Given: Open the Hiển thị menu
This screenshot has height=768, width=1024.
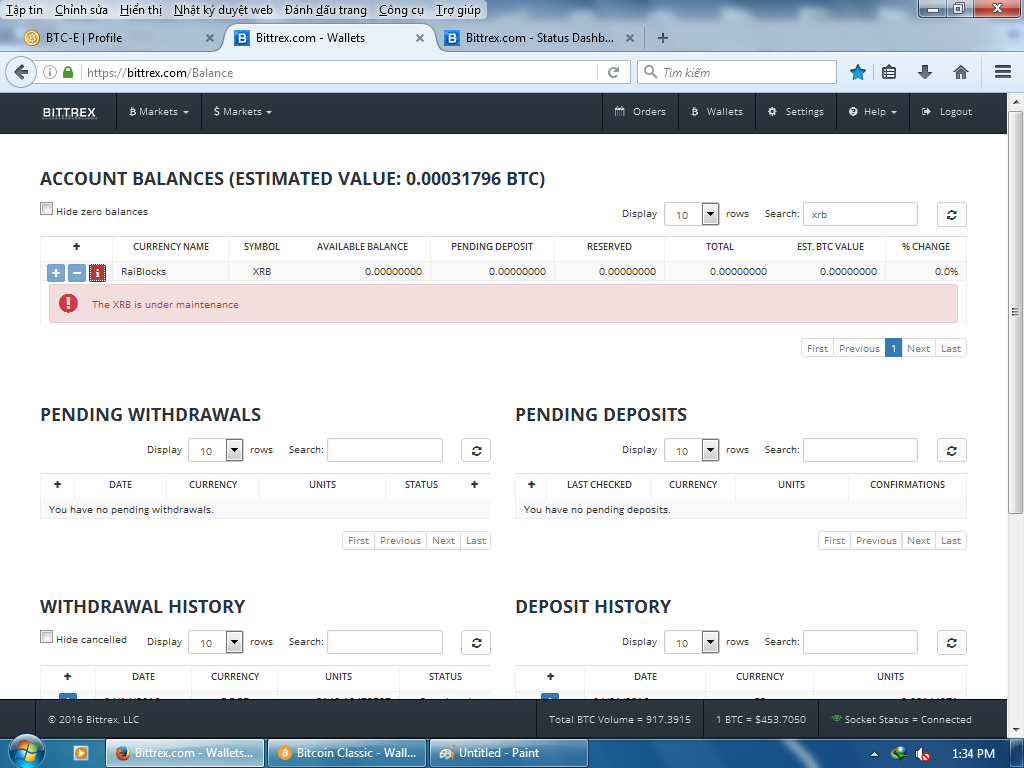Looking at the screenshot, I should pos(140,10).
